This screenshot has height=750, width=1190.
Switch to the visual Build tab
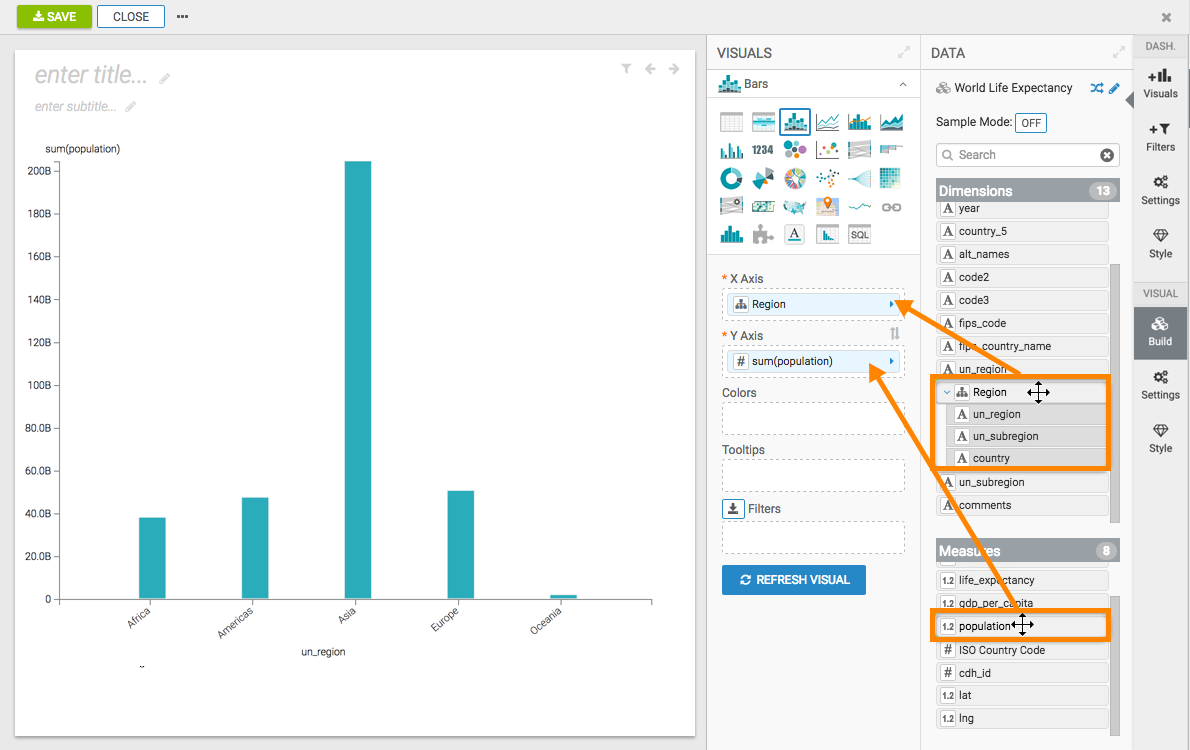[x=1160, y=330]
